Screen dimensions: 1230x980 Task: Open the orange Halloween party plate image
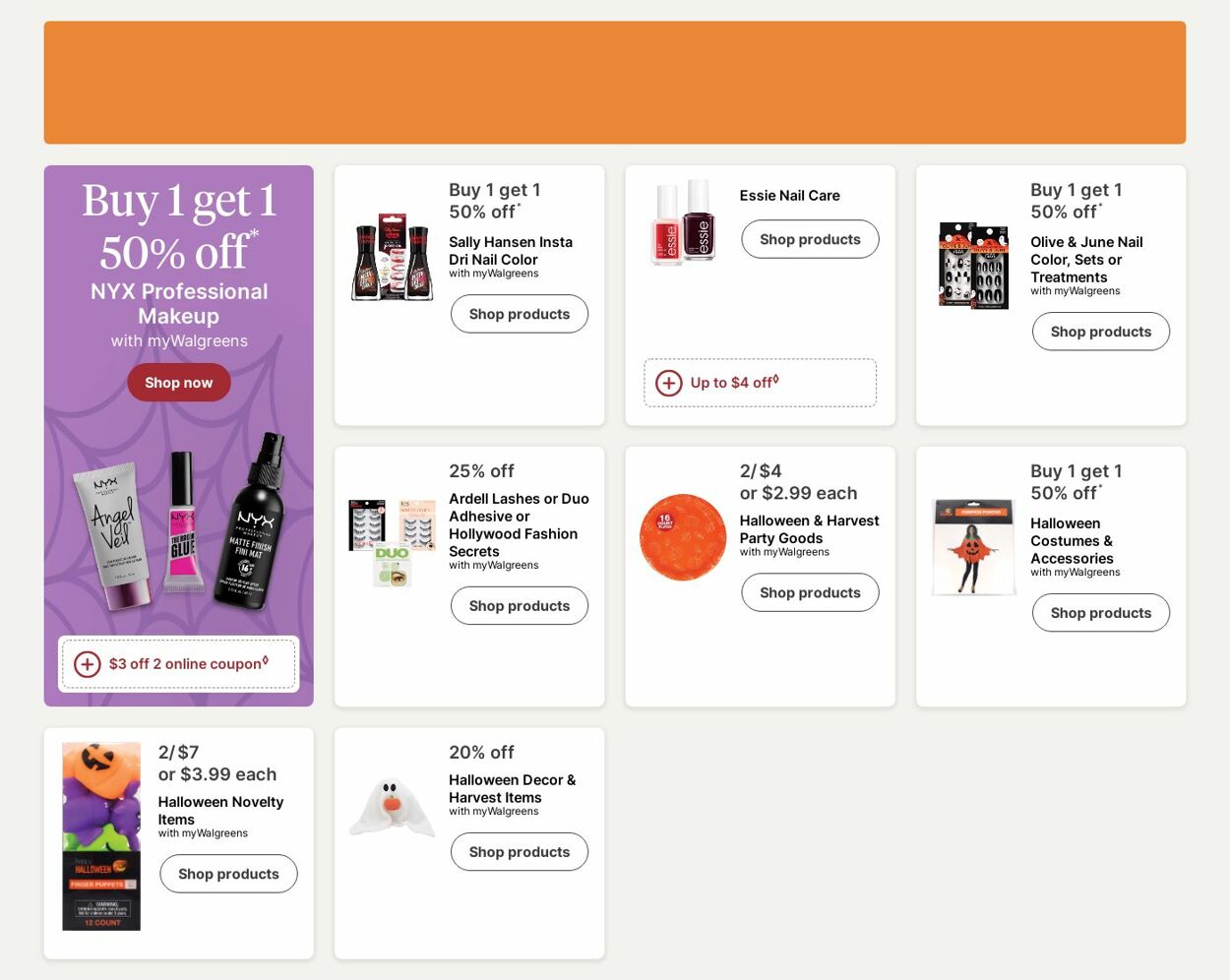[x=683, y=537]
